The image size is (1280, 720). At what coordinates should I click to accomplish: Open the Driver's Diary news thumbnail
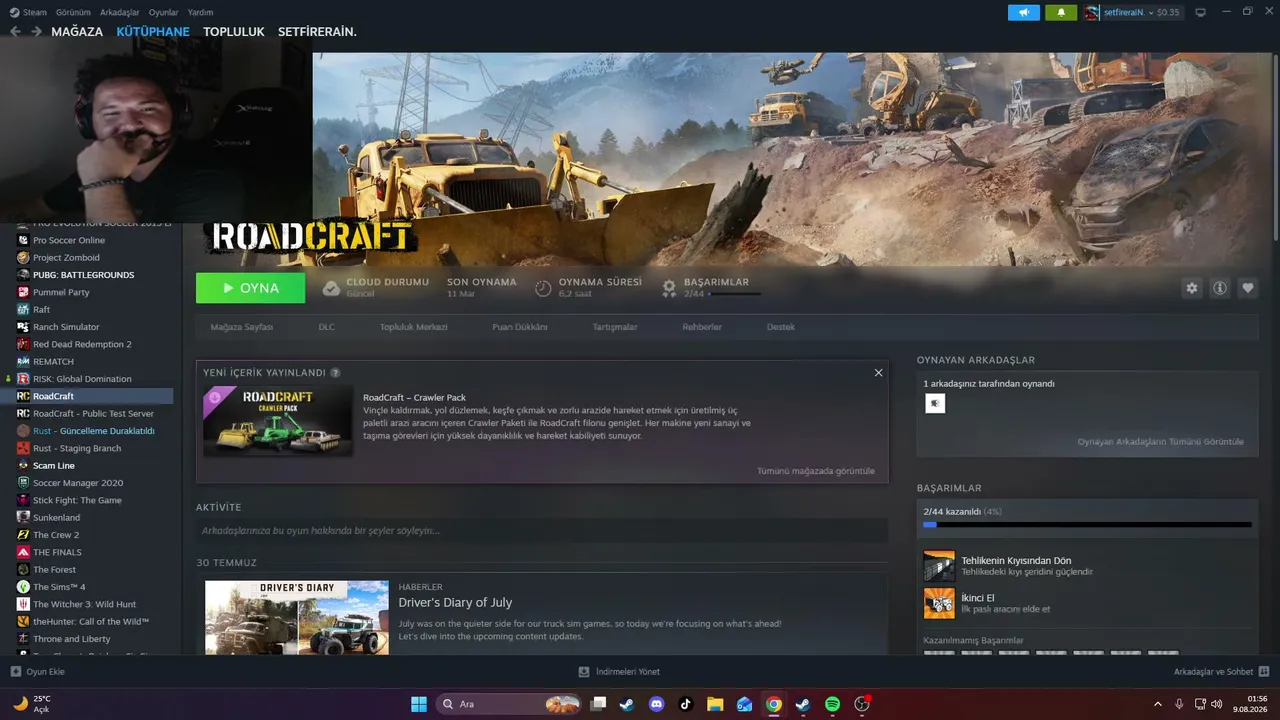tap(297, 618)
